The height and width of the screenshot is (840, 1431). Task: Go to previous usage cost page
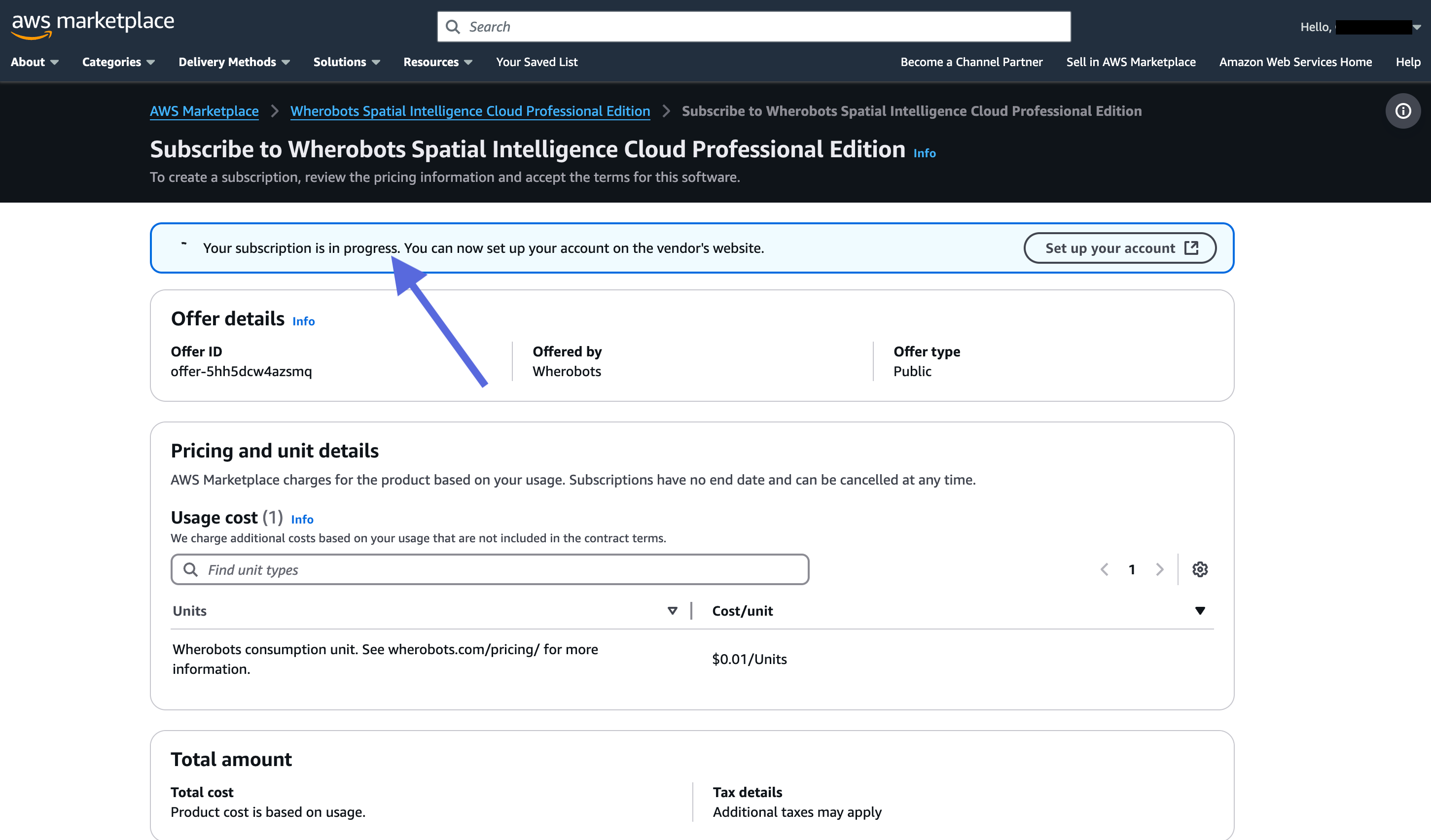point(1105,569)
